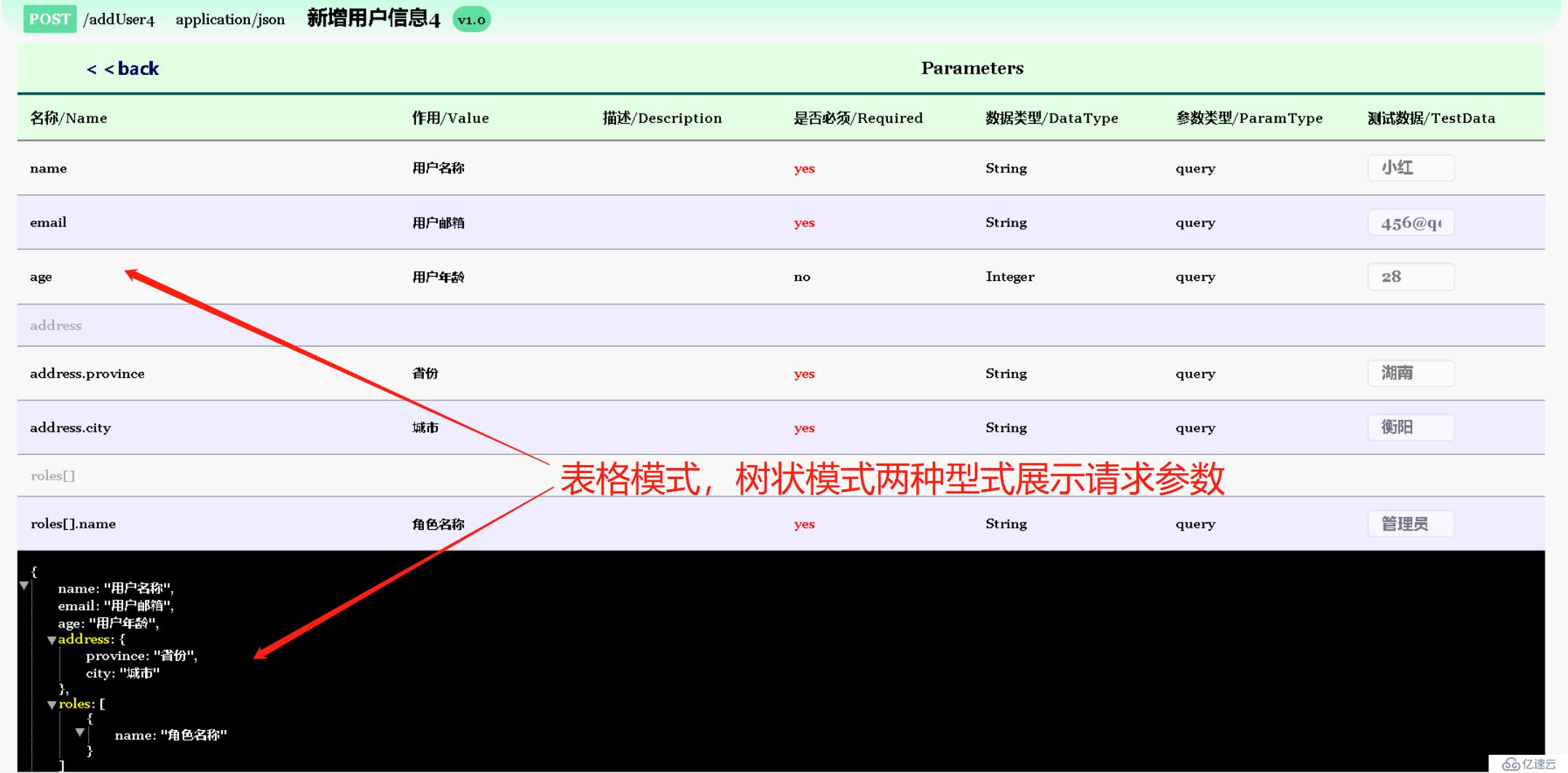Screen dimensions: 1568x773
Task: Click name: "角色名称" line in JSON tree
Action: click(x=170, y=735)
